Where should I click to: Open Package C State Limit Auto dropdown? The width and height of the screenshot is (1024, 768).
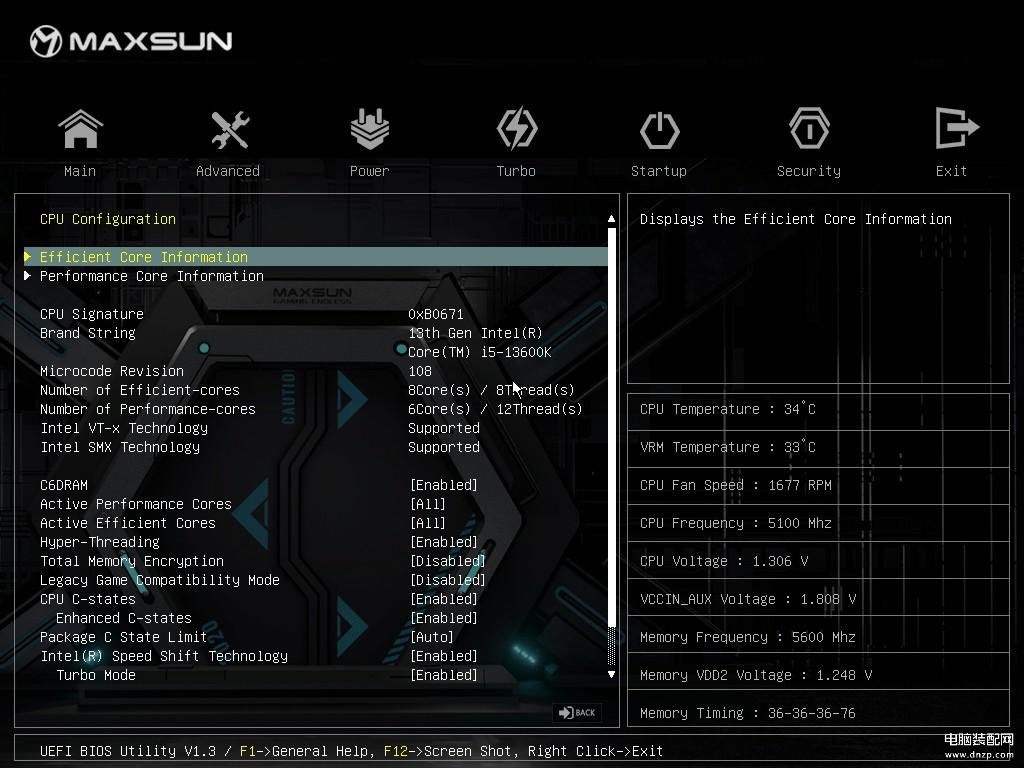point(432,637)
